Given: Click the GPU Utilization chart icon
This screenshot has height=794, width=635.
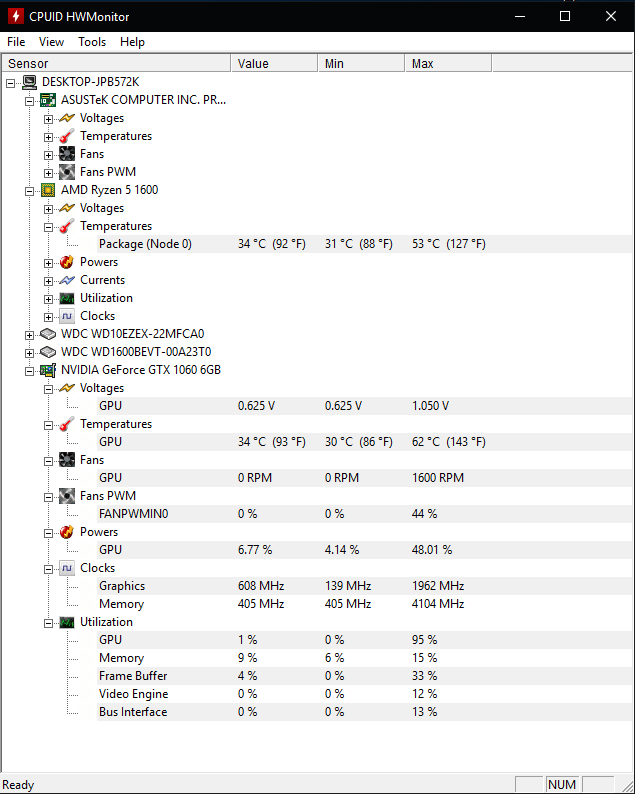Looking at the screenshot, I should click(x=67, y=622).
